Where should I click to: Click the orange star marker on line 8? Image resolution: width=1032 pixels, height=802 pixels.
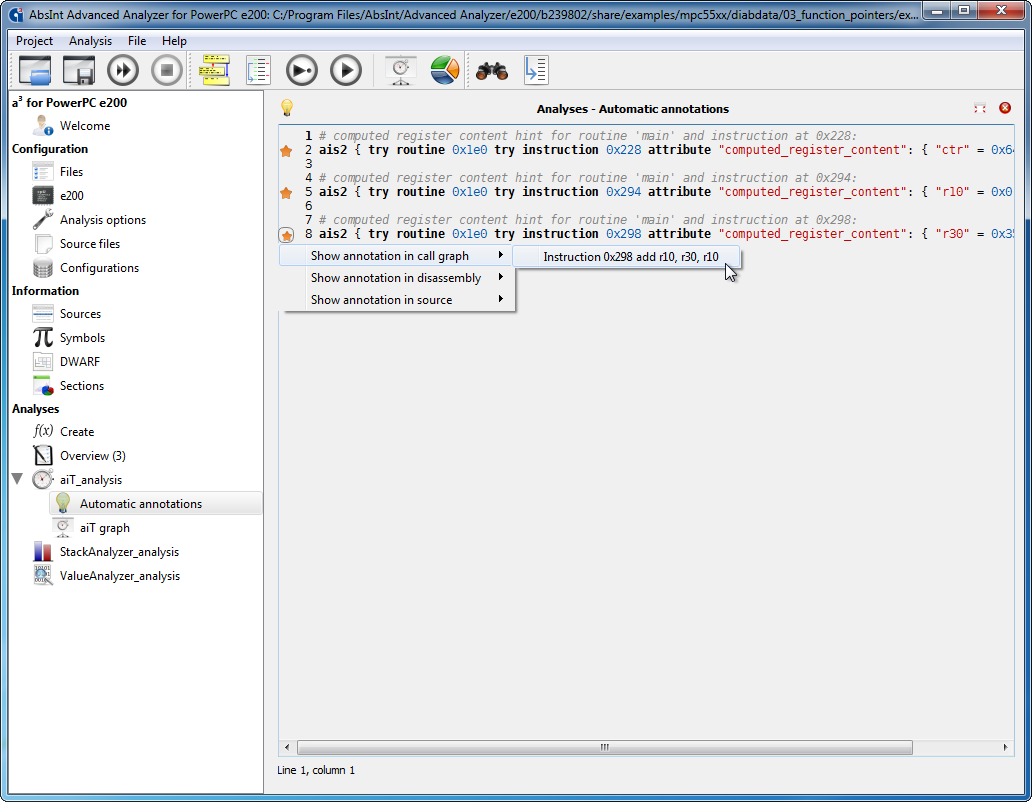pyautogui.click(x=286, y=235)
